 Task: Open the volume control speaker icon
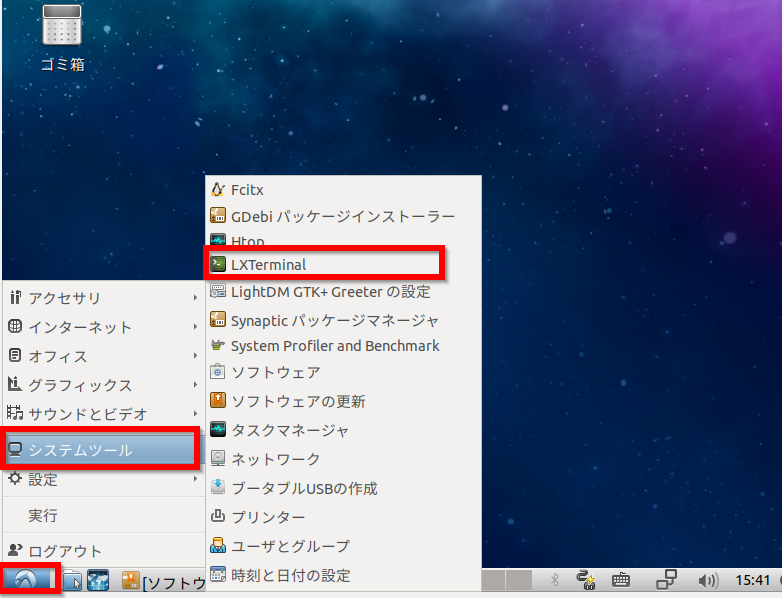tap(708, 581)
